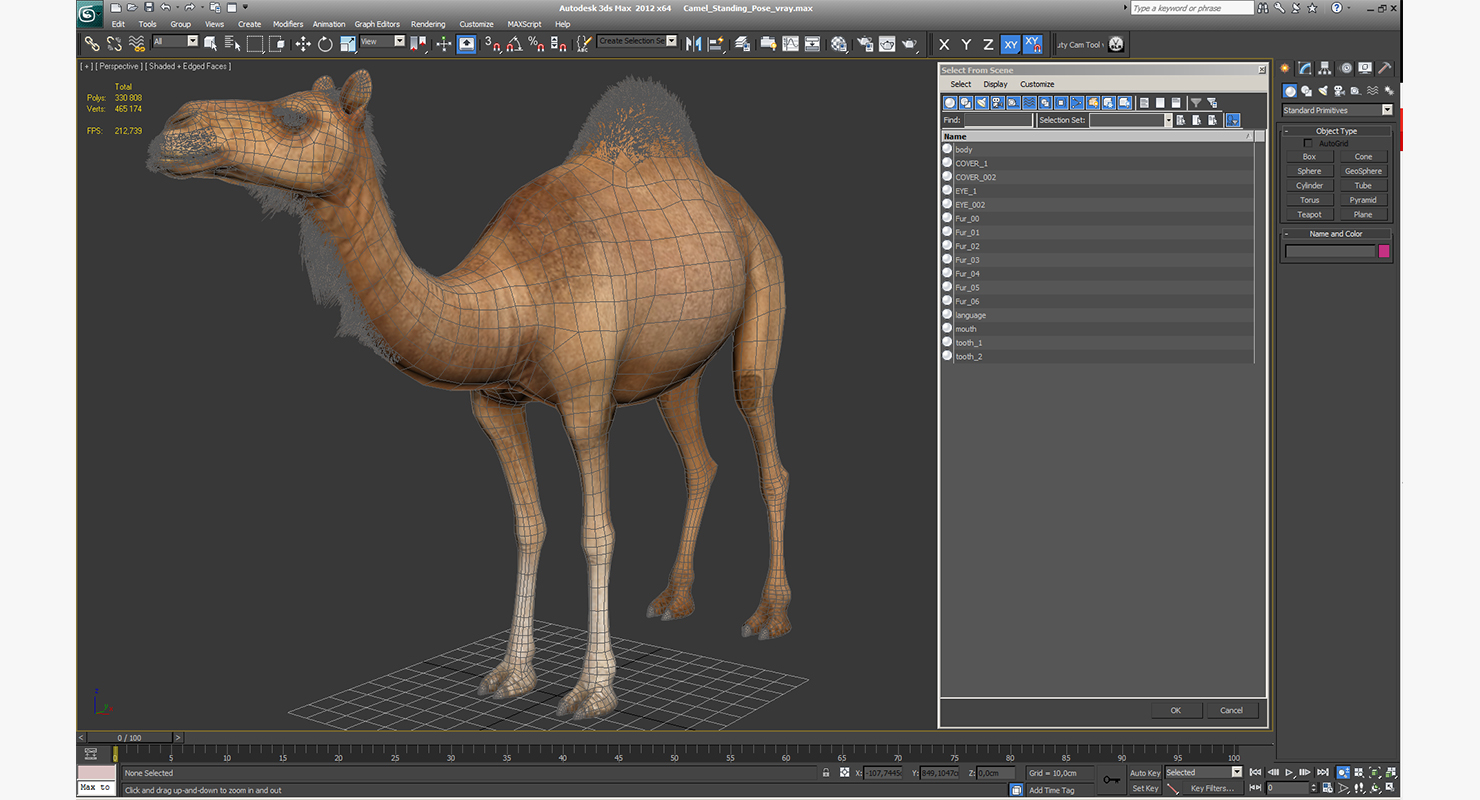Toggle 3D Snaps button
The image size is (1480, 800).
point(492,44)
